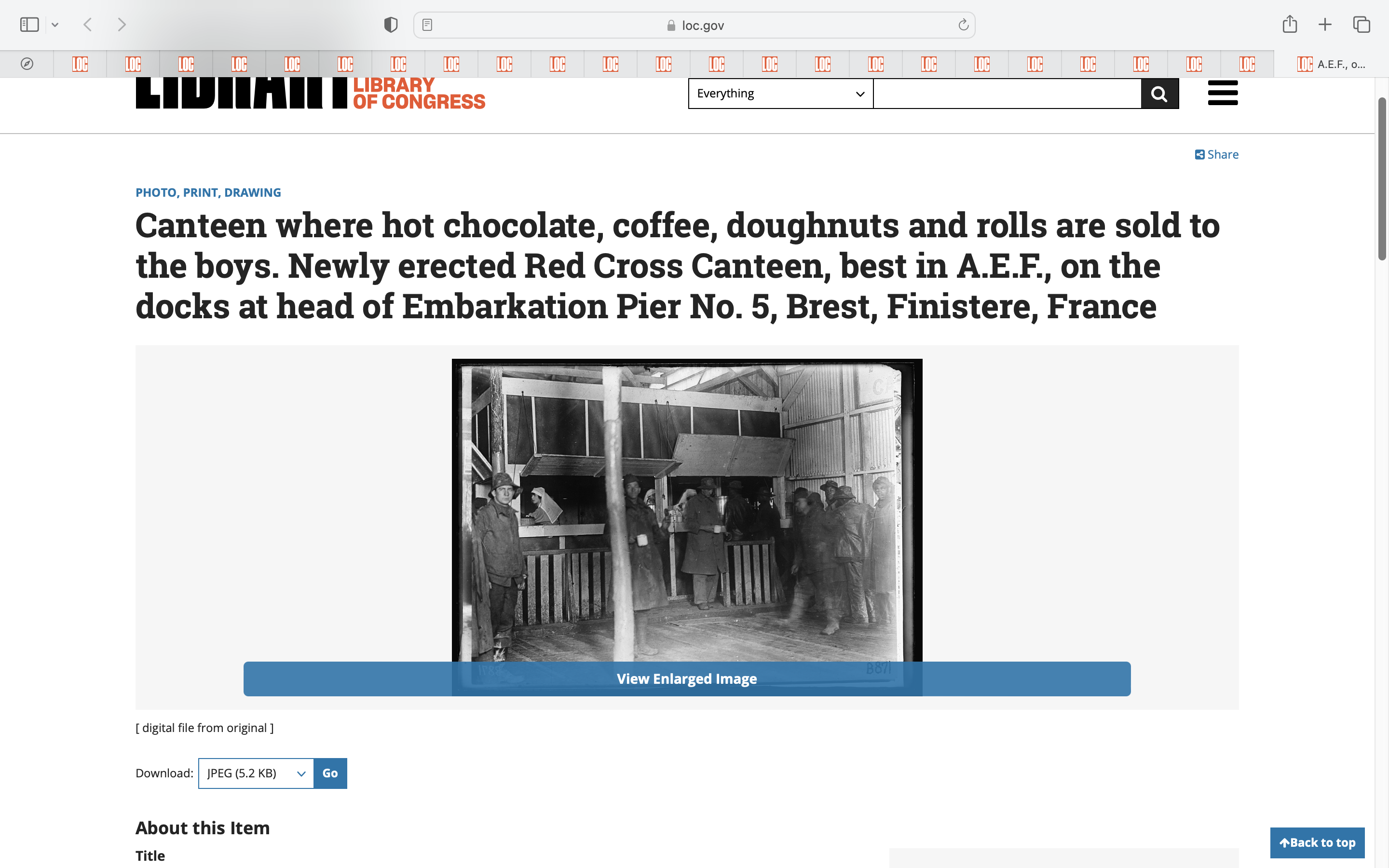Click the Safari sidebar toggle icon

(29, 25)
